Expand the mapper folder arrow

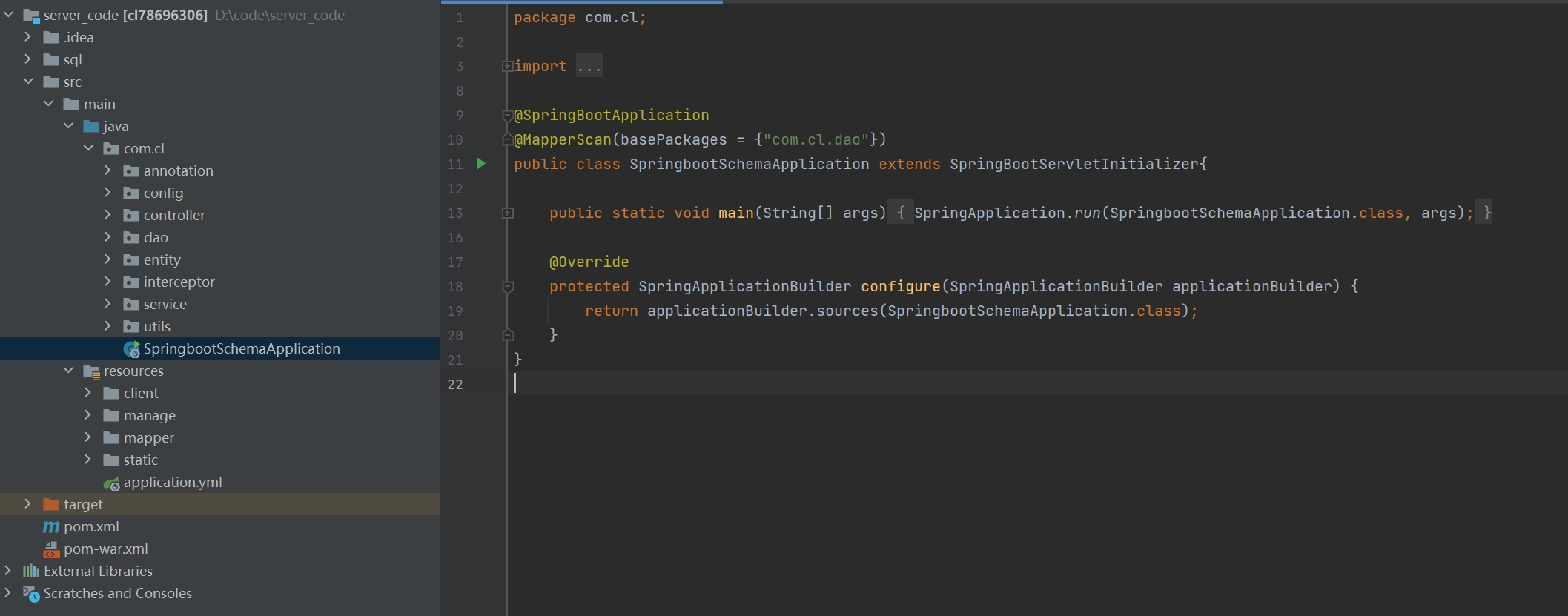[x=87, y=437]
